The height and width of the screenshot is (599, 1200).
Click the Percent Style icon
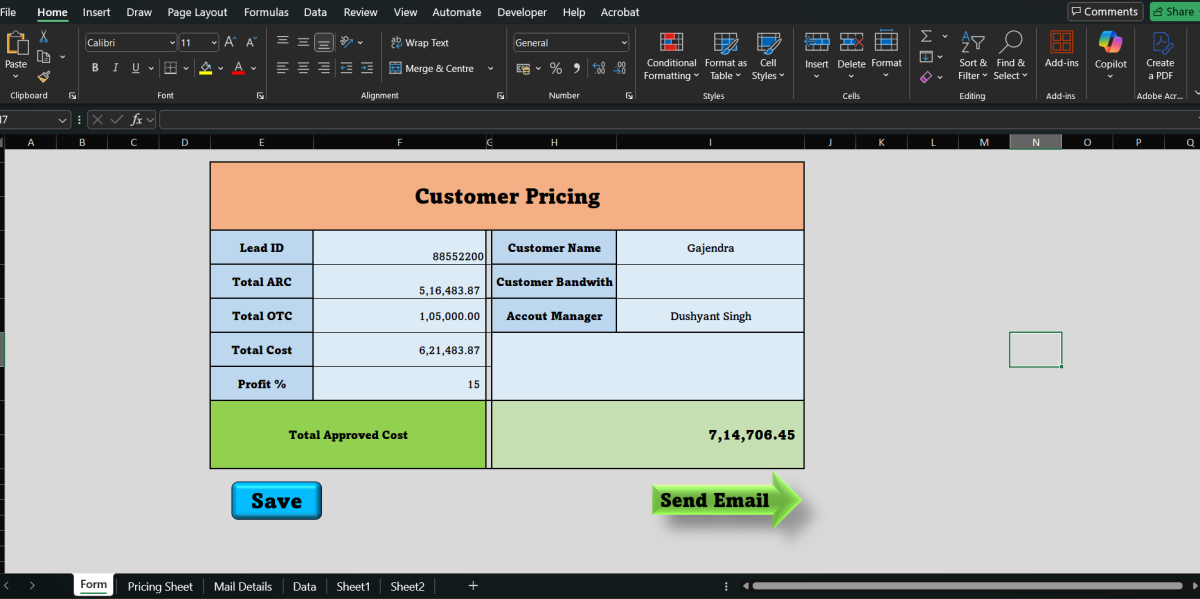tap(556, 68)
